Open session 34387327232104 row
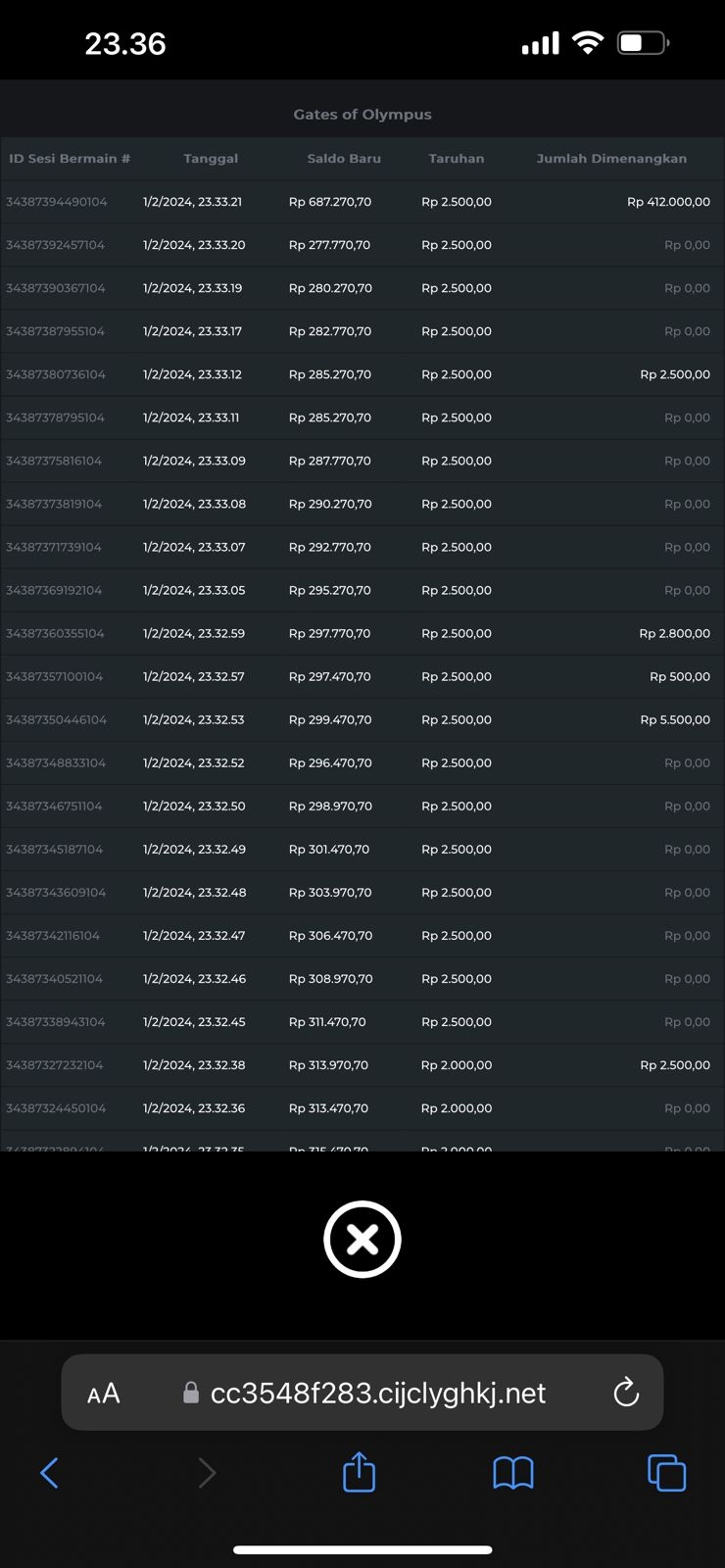This screenshot has height=1568, width=725. click(55, 1064)
